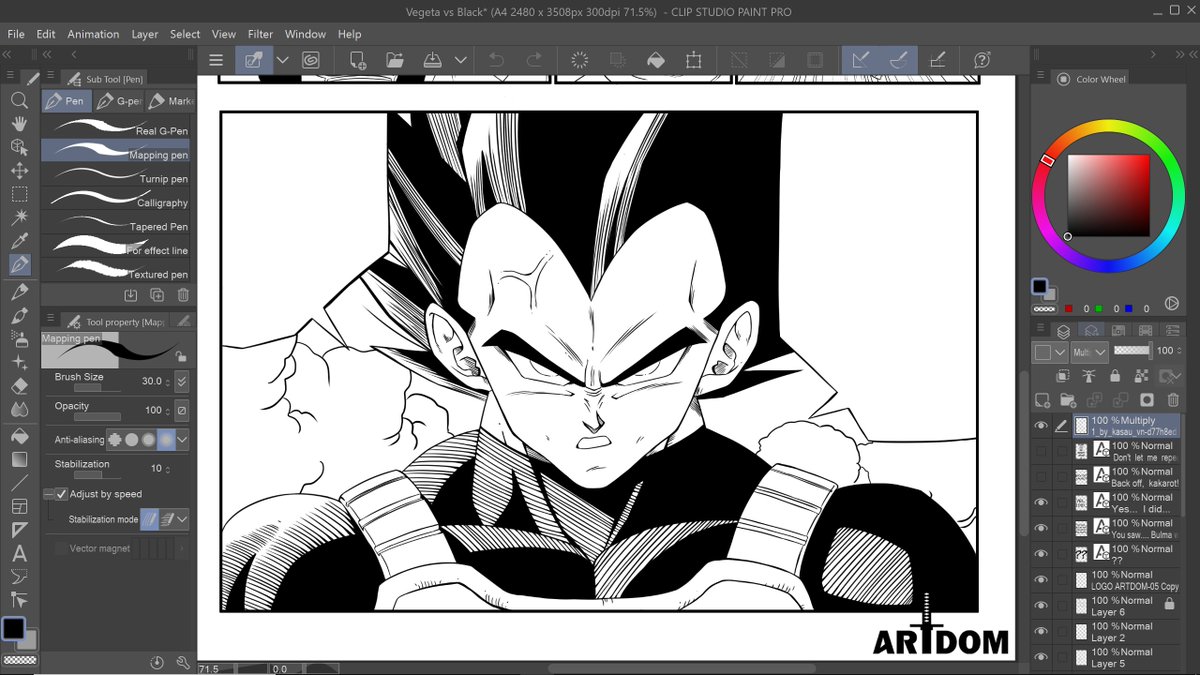Screen dimensions: 1200x675
Task: Open CLIP STUDIO launcher icon
Action: pos(311,60)
